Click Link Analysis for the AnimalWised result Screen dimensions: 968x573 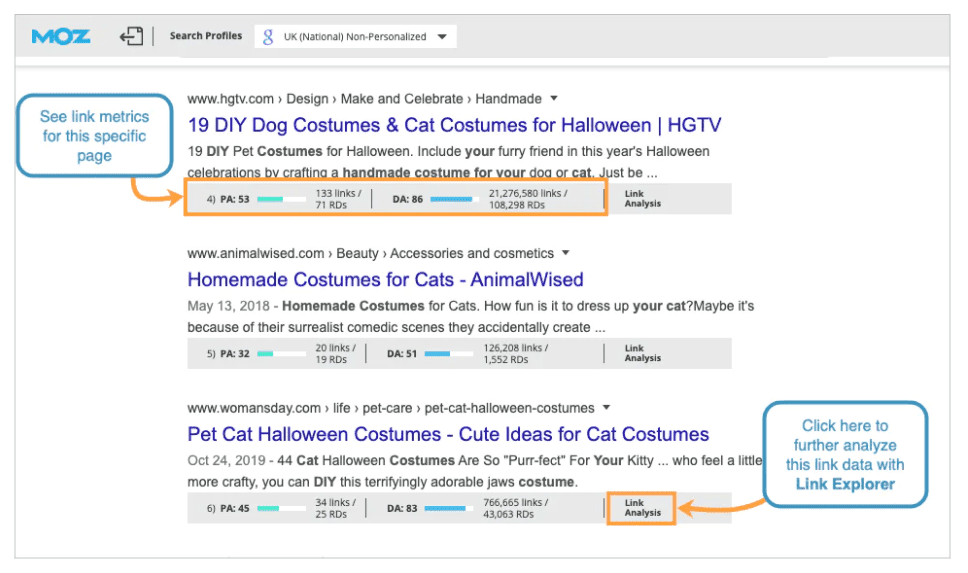pos(642,353)
